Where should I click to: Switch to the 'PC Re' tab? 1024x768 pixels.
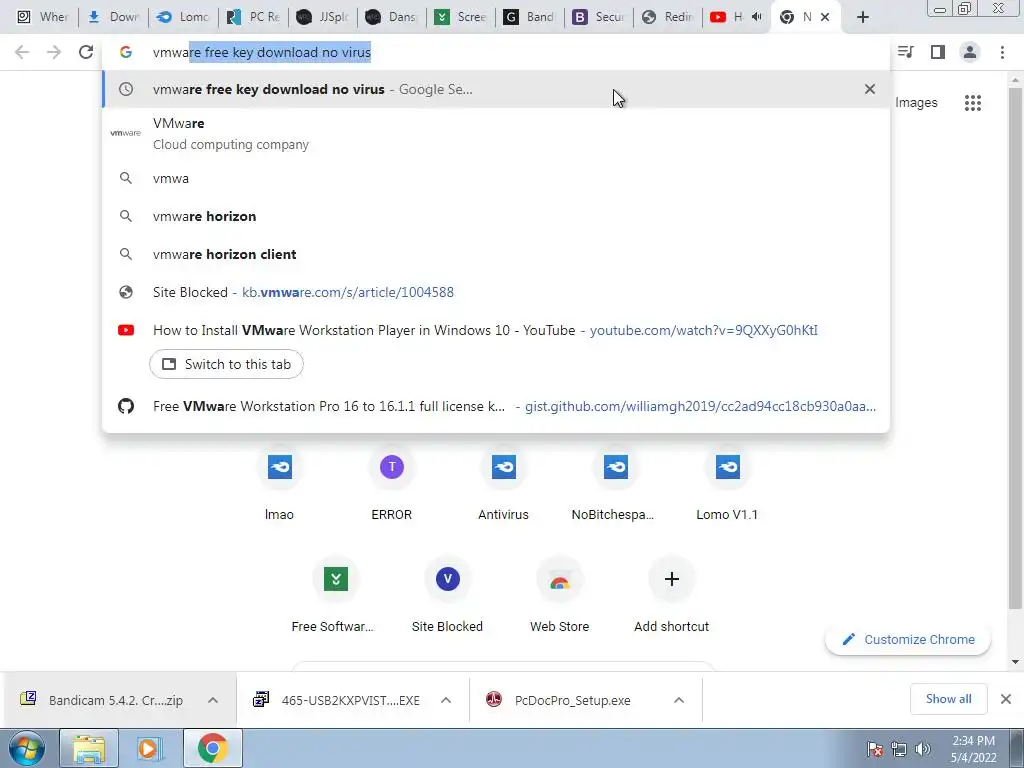[253, 17]
